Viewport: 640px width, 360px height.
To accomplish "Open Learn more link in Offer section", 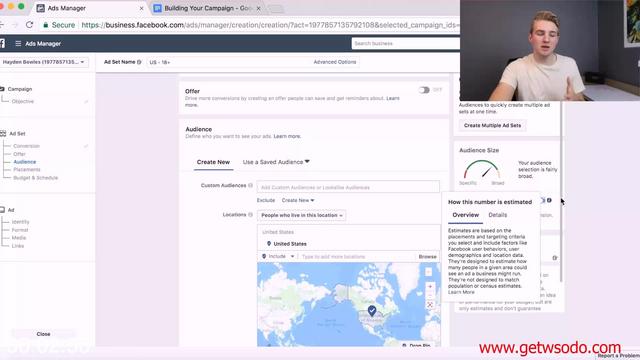I will point(393,98).
